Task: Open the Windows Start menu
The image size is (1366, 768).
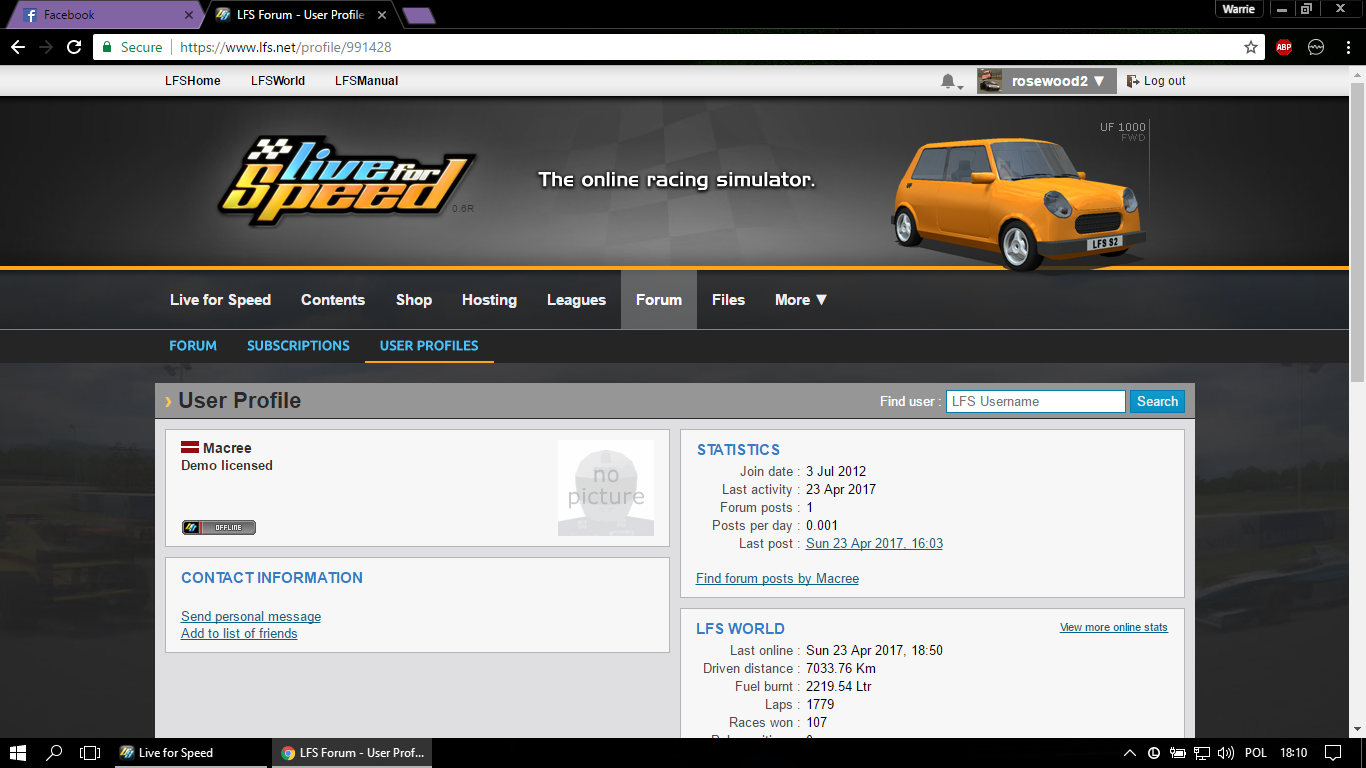Action: coord(17,753)
